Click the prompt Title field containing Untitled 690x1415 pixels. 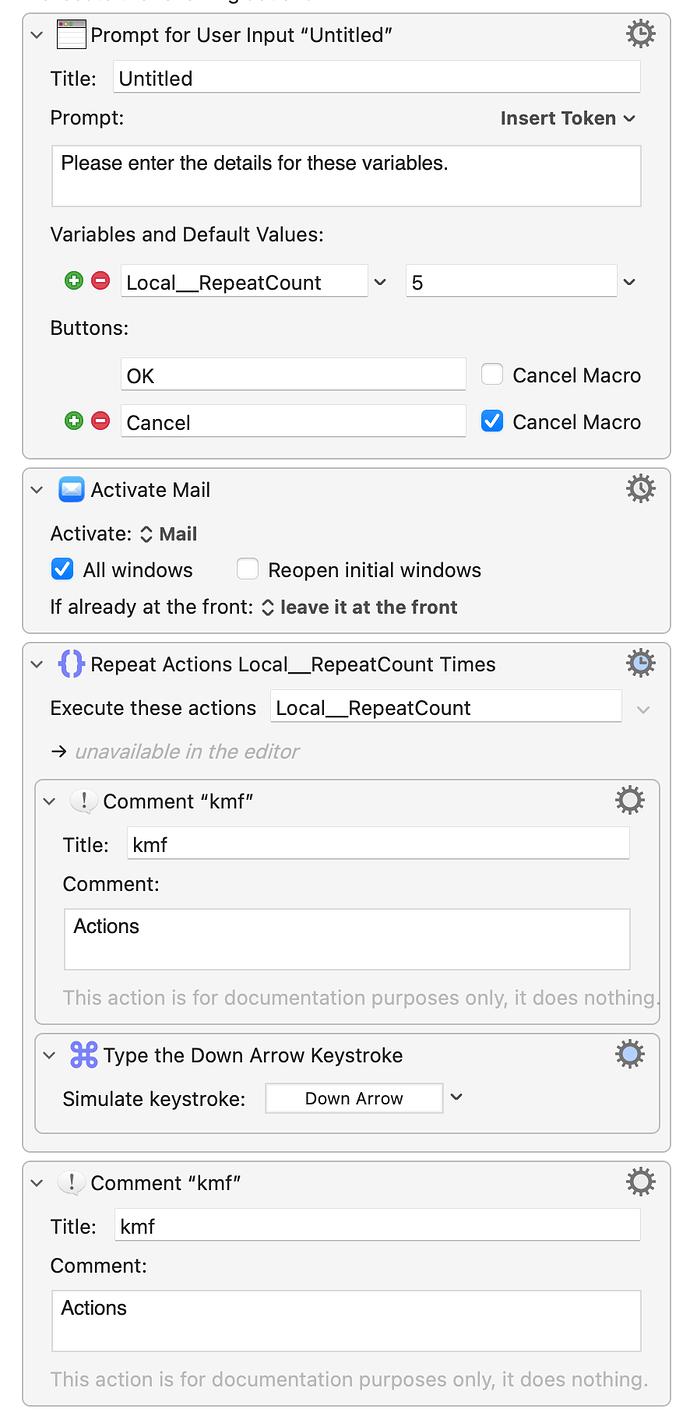point(378,78)
